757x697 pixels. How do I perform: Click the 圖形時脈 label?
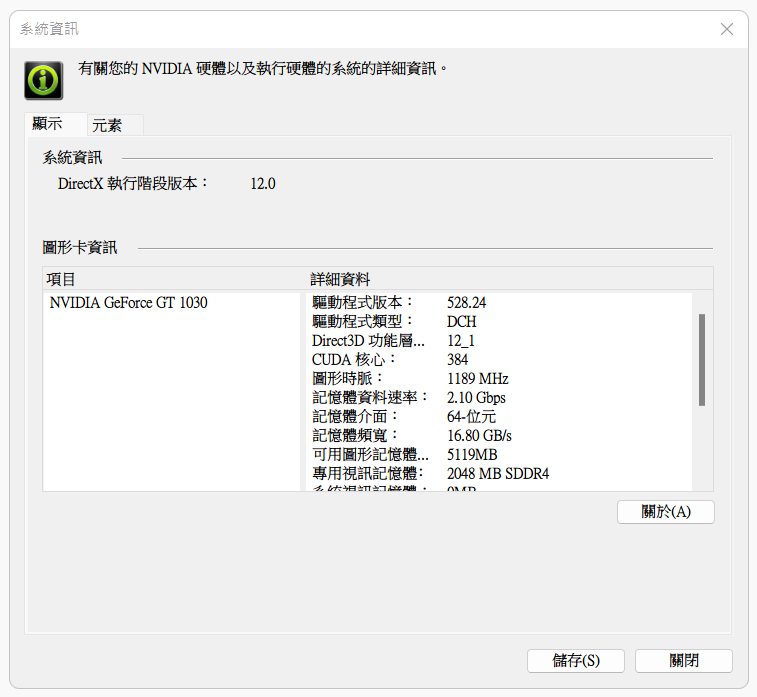(x=347, y=378)
